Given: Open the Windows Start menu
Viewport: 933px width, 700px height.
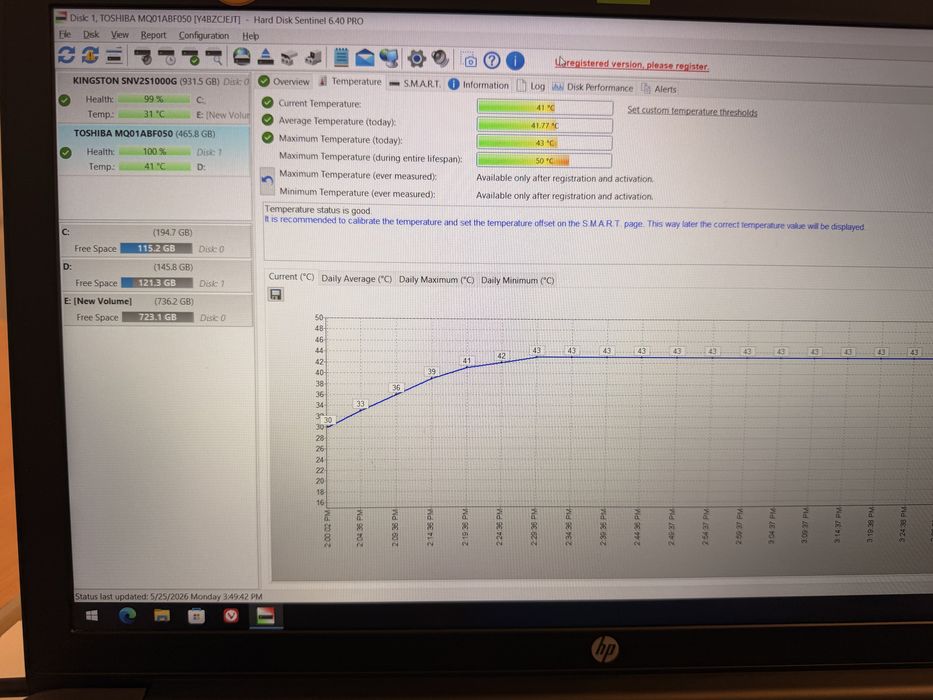Looking at the screenshot, I should coord(92,615).
